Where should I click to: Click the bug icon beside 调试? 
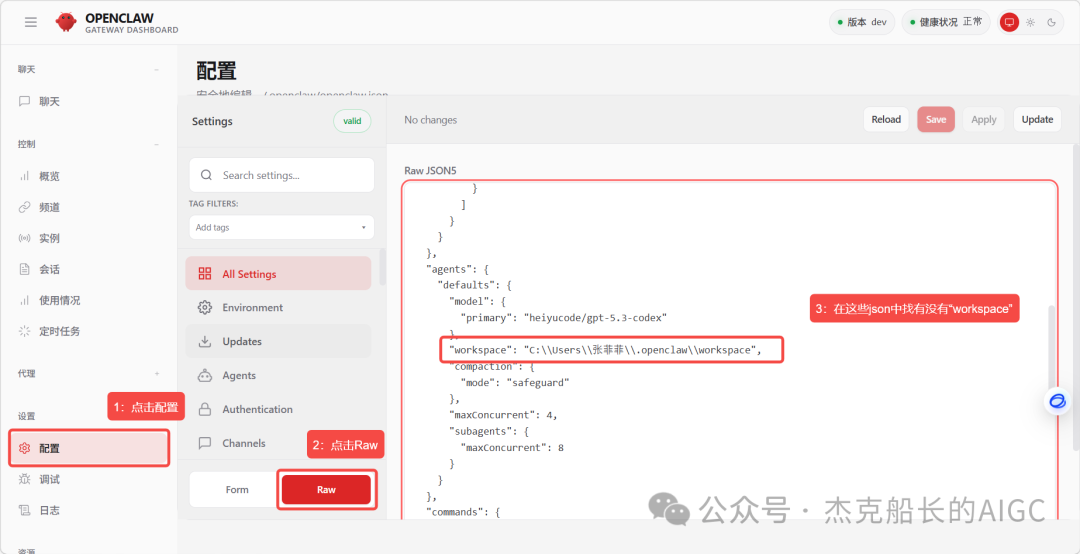(x=25, y=480)
